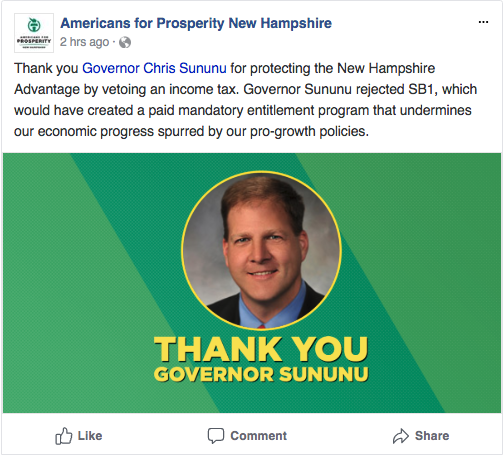Open the Americans for Prosperity profile logo
Screen dimensions: 503x455
[34, 33]
